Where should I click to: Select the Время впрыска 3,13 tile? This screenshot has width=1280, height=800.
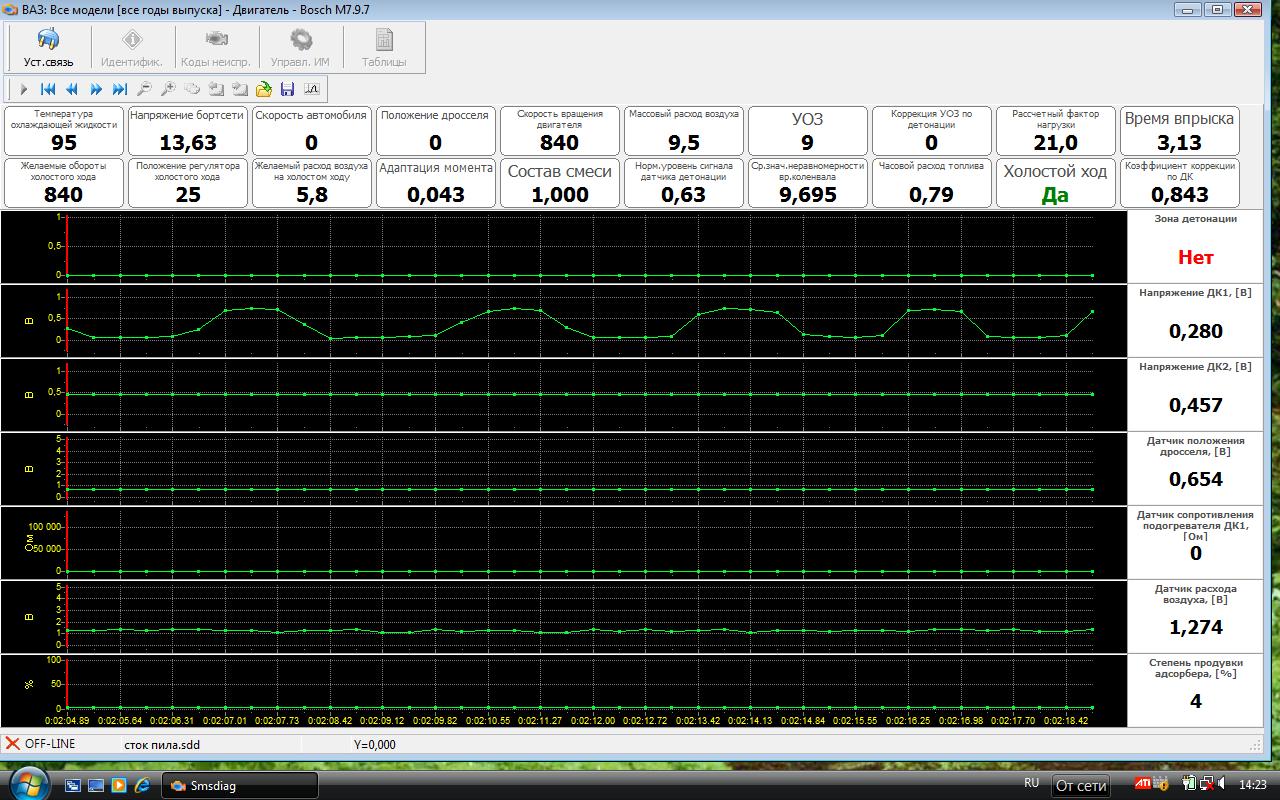pos(1180,131)
